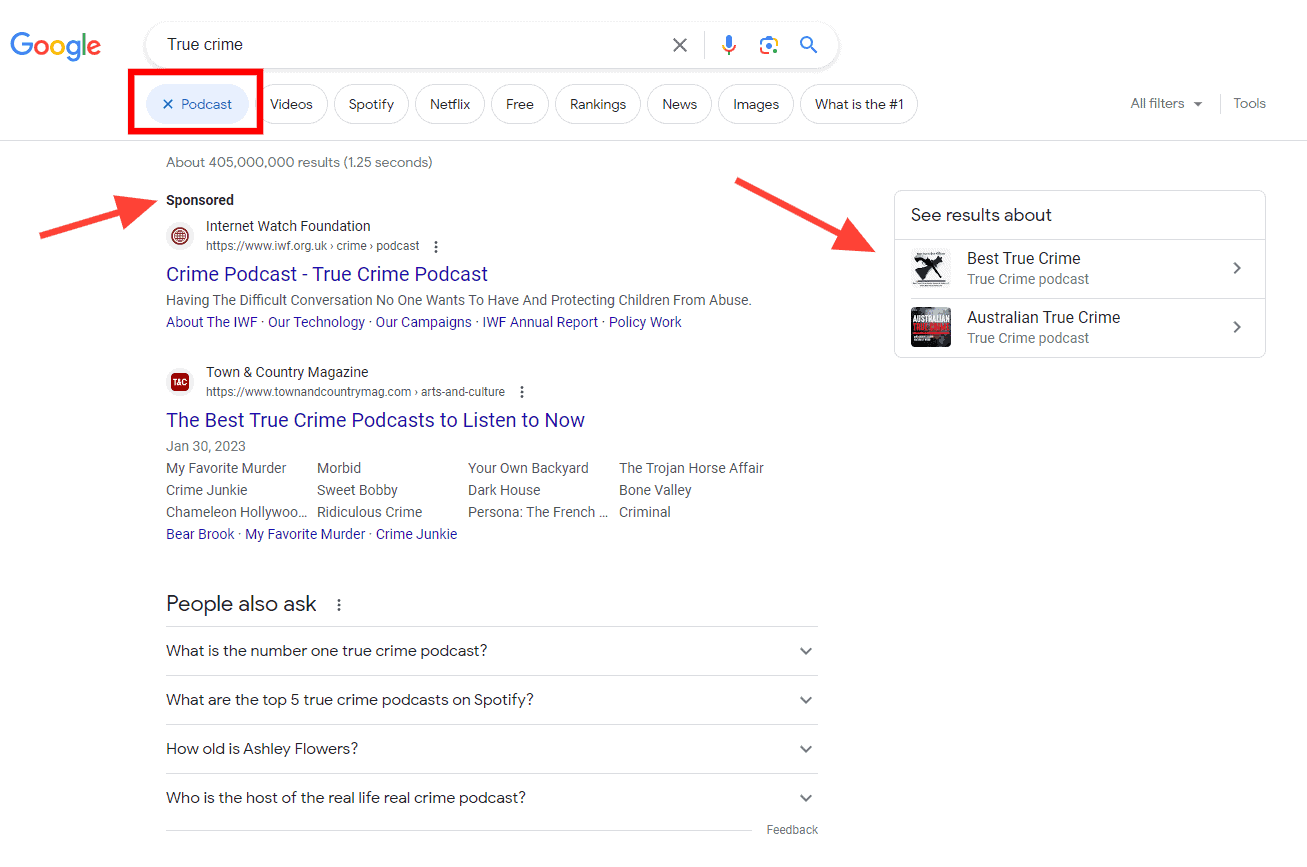Open options menu for IWF sponsored result

436,246
